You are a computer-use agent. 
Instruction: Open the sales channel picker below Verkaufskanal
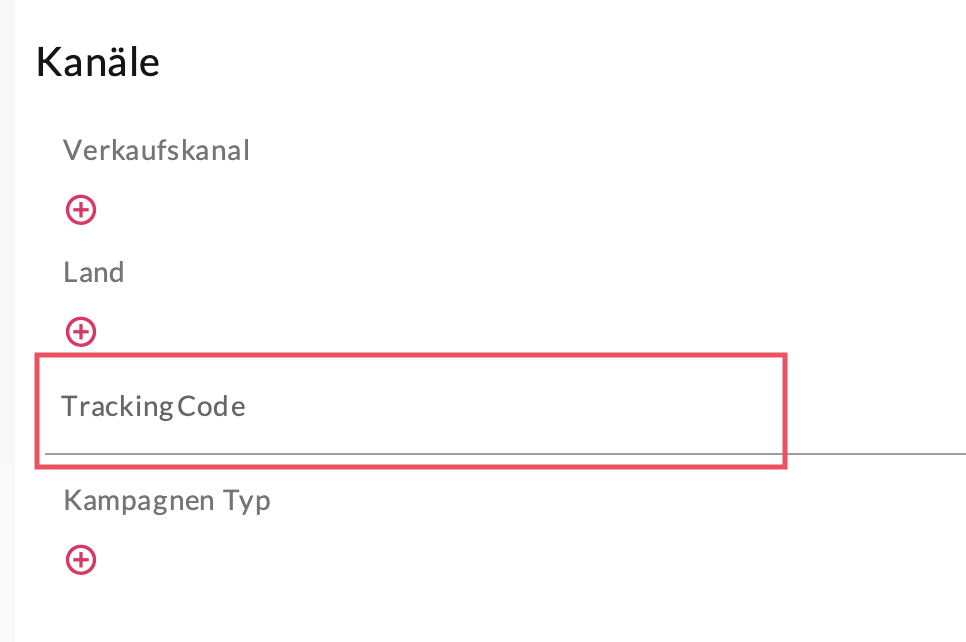click(81, 210)
